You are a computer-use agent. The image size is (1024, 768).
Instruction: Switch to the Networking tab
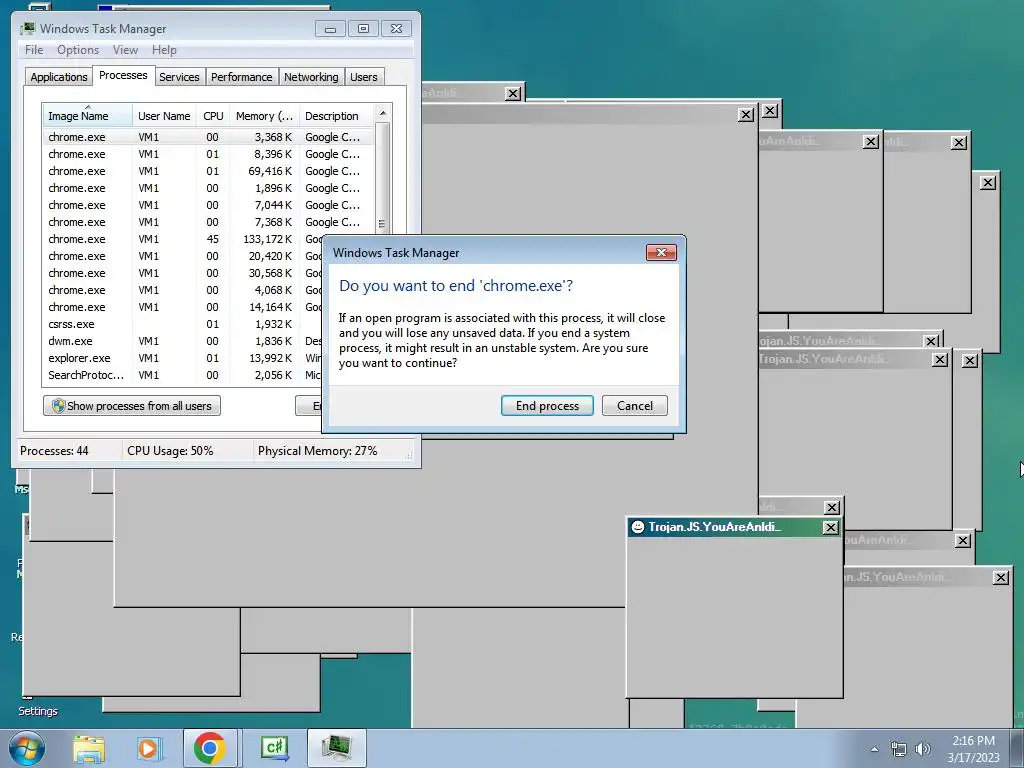(x=311, y=77)
